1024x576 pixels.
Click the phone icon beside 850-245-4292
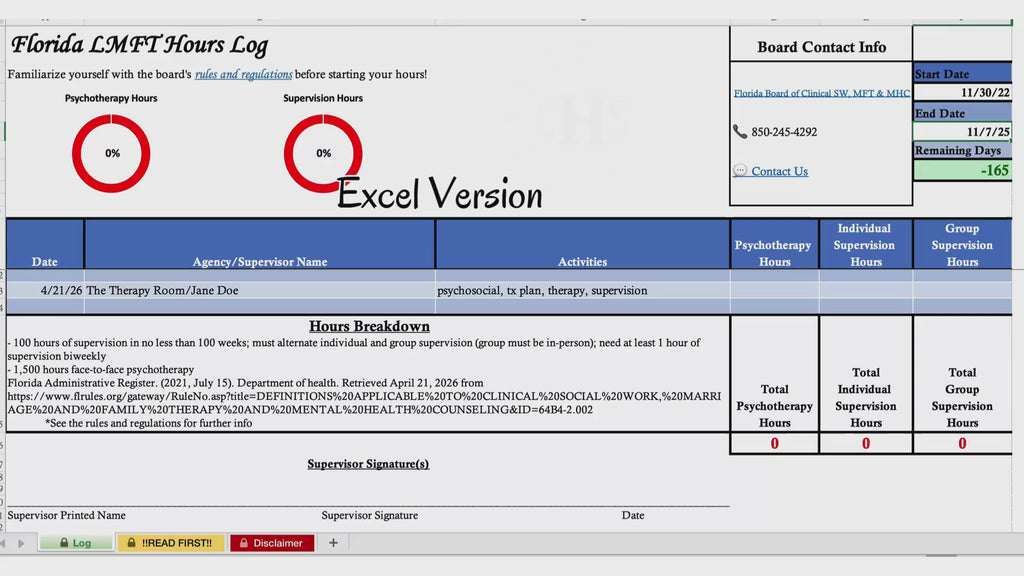740,132
